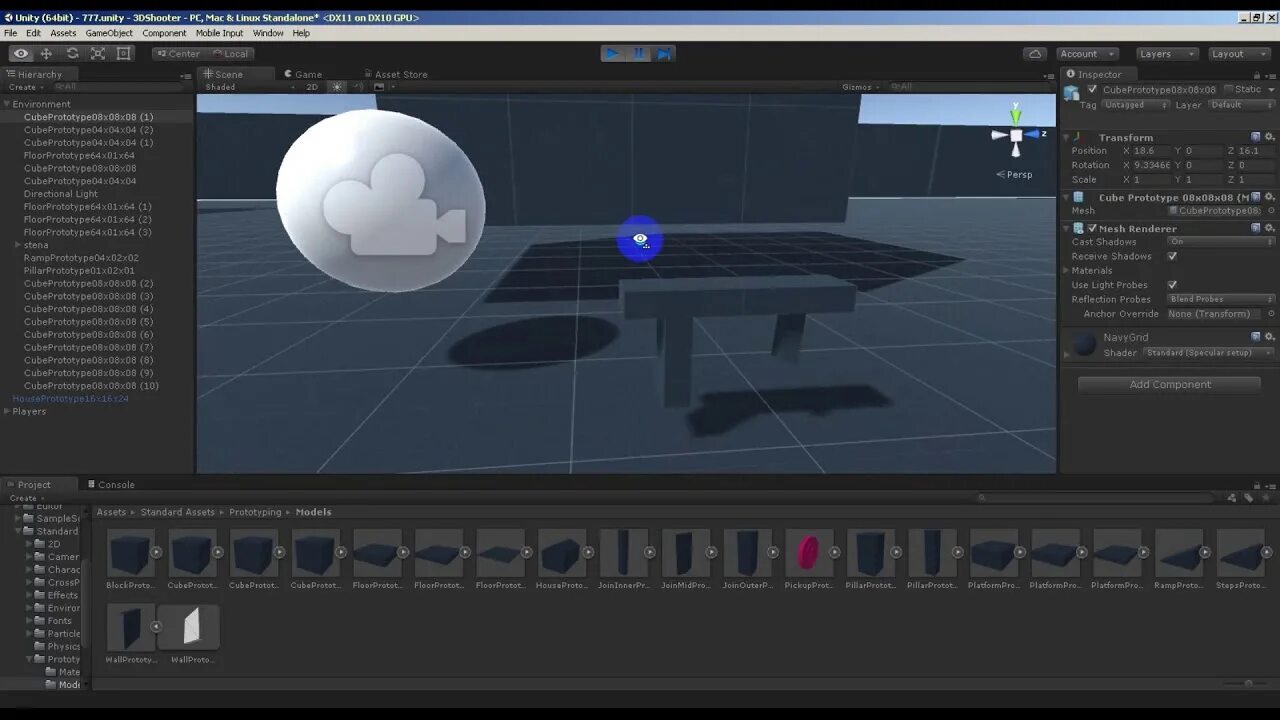Open the Gizmos dropdown button
Screen dimensions: 1280x720
(861, 87)
